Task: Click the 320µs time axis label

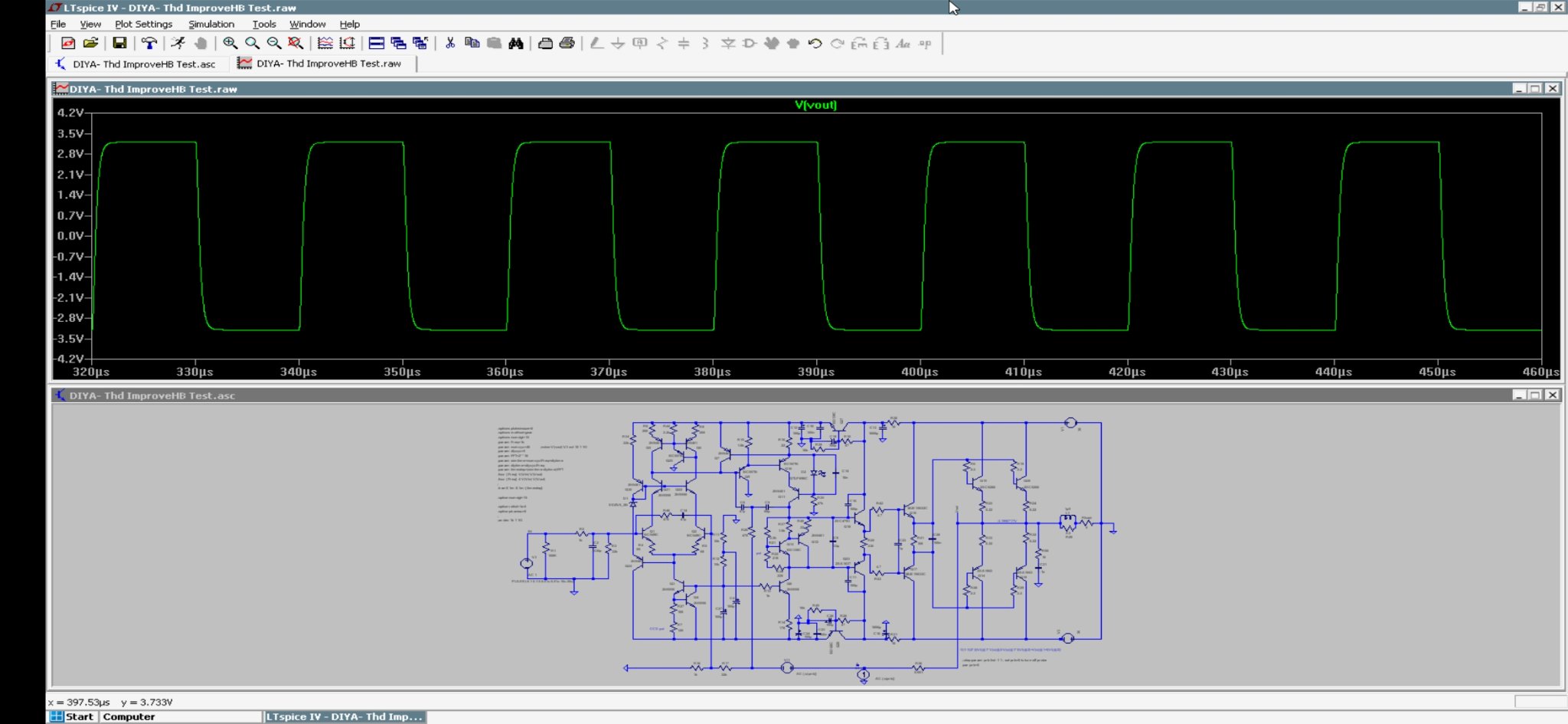Action: pos(91,372)
